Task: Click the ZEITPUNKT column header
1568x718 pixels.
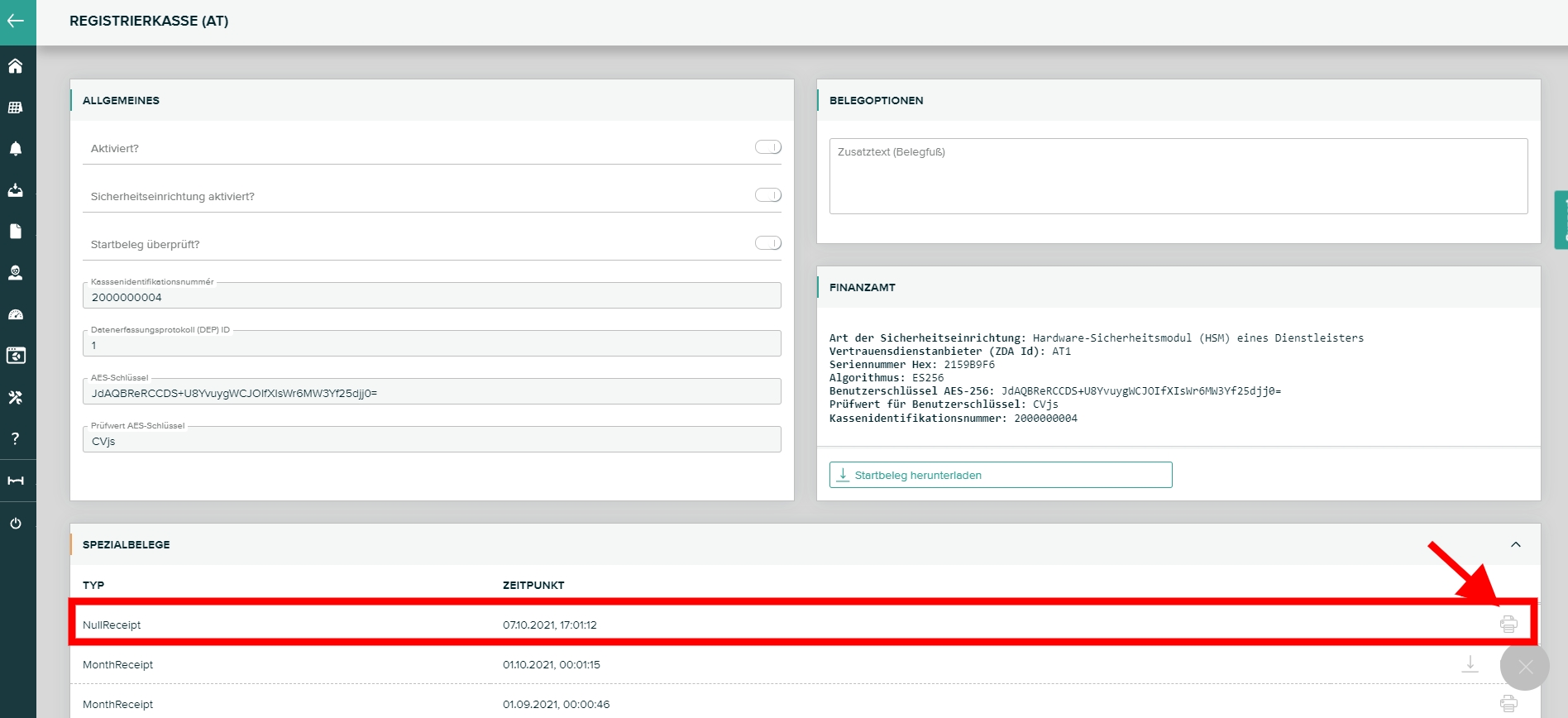Action: 533,585
